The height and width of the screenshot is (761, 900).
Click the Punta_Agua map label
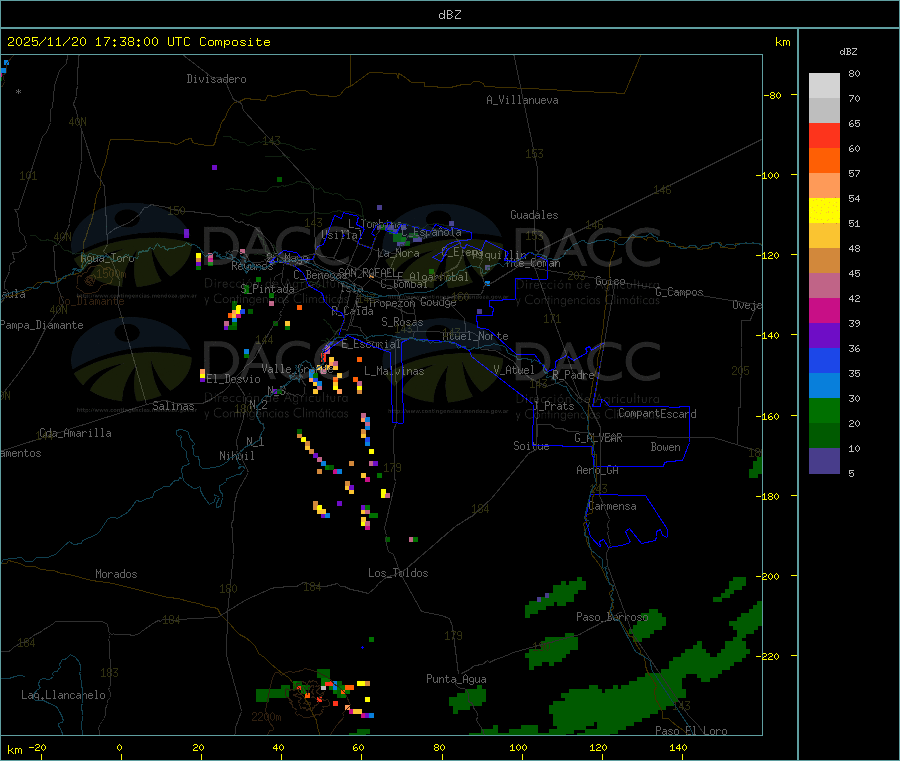click(456, 679)
